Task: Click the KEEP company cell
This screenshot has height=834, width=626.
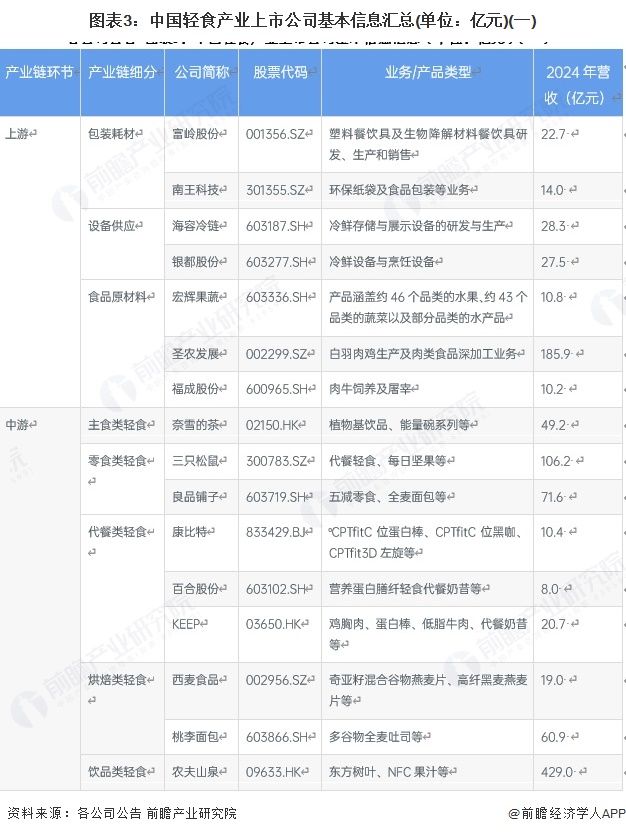Action: click(189, 624)
